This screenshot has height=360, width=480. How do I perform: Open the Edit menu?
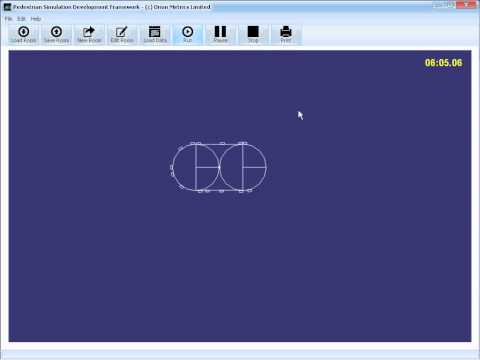pyautogui.click(x=21, y=19)
